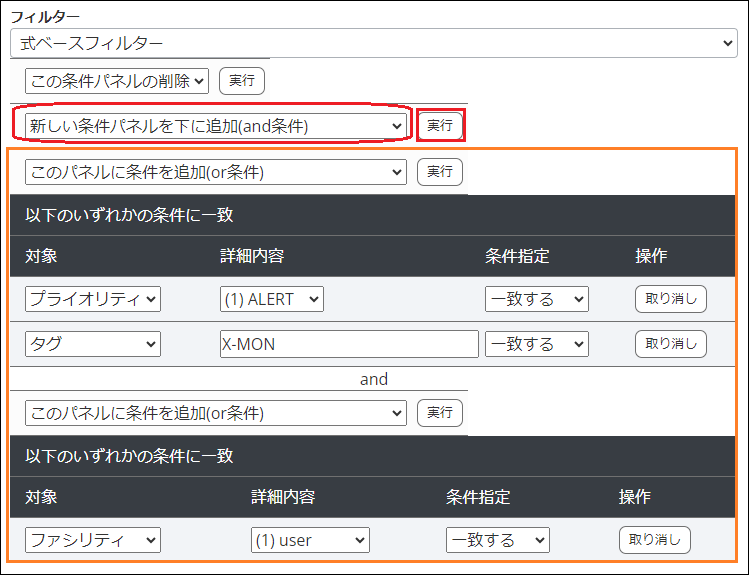
Task: Click 取り消し in the プライオリティ row
Action: coord(670,299)
